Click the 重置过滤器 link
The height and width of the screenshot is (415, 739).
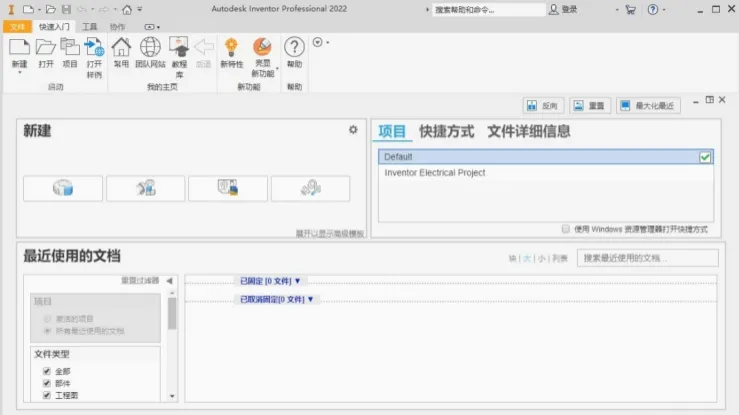140,281
